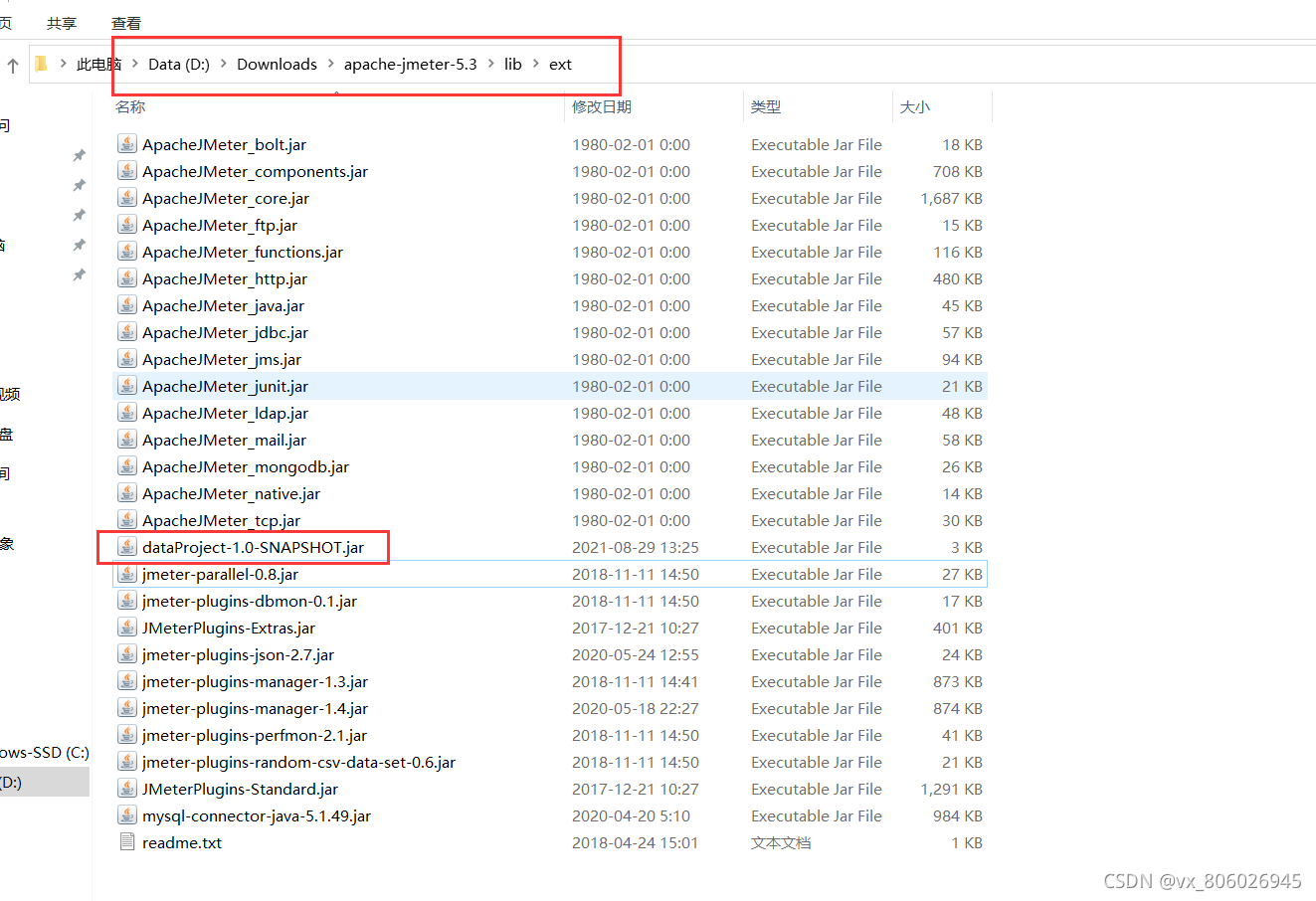
Task: Click the jar icon of ApacheJMeter_jms.jar
Action: pyautogui.click(x=127, y=359)
